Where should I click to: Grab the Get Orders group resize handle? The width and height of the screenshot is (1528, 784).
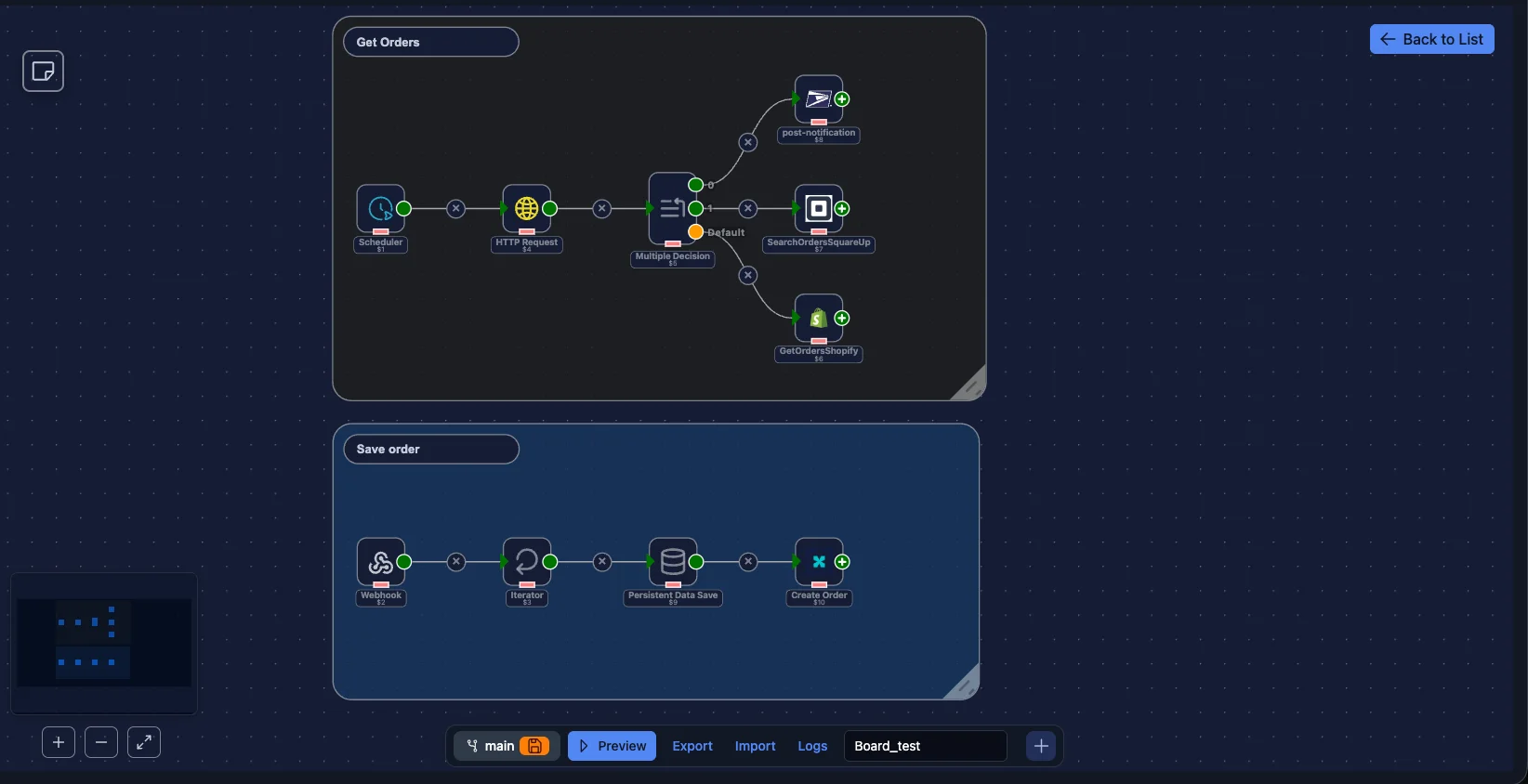coord(970,385)
